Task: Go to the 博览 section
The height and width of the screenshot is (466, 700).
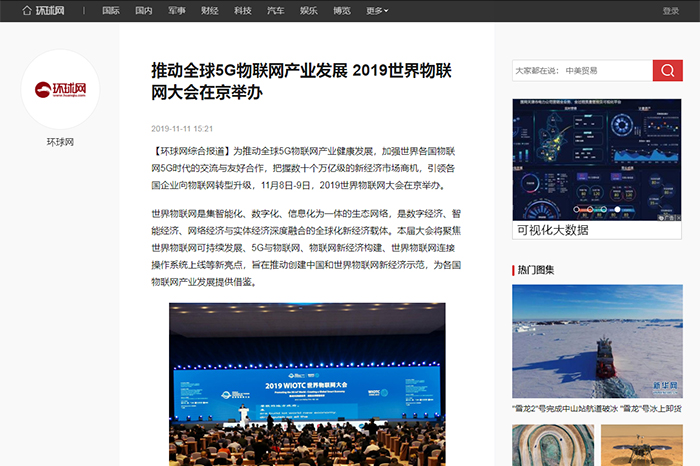Action: 341,11
